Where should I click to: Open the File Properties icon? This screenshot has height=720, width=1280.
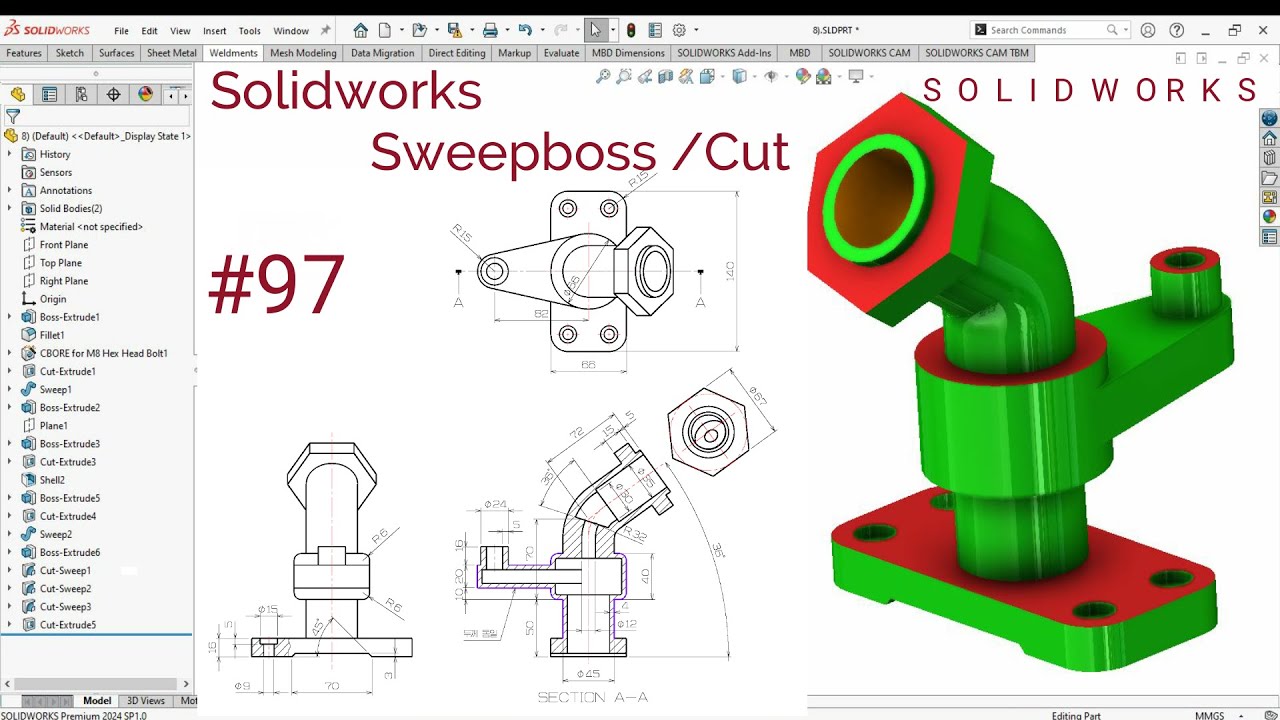tap(655, 30)
